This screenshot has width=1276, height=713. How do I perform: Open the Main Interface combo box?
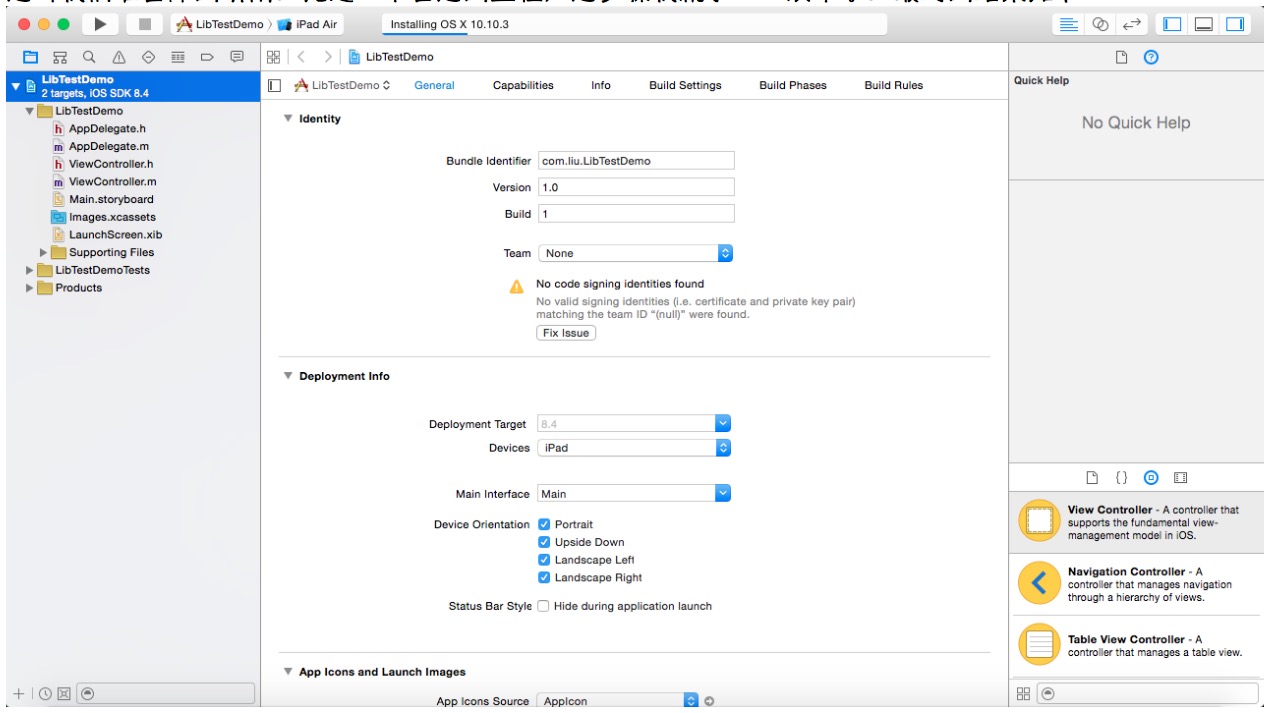click(634, 494)
